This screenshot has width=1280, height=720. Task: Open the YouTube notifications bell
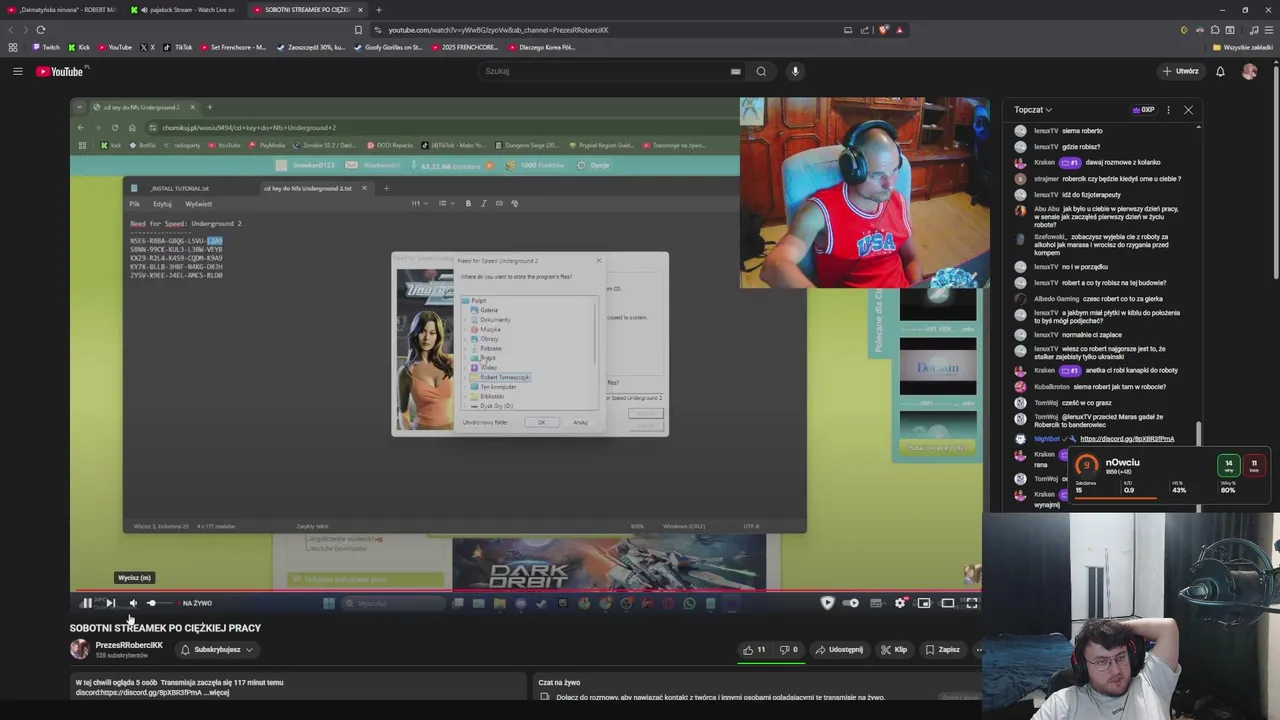pyautogui.click(x=1220, y=71)
